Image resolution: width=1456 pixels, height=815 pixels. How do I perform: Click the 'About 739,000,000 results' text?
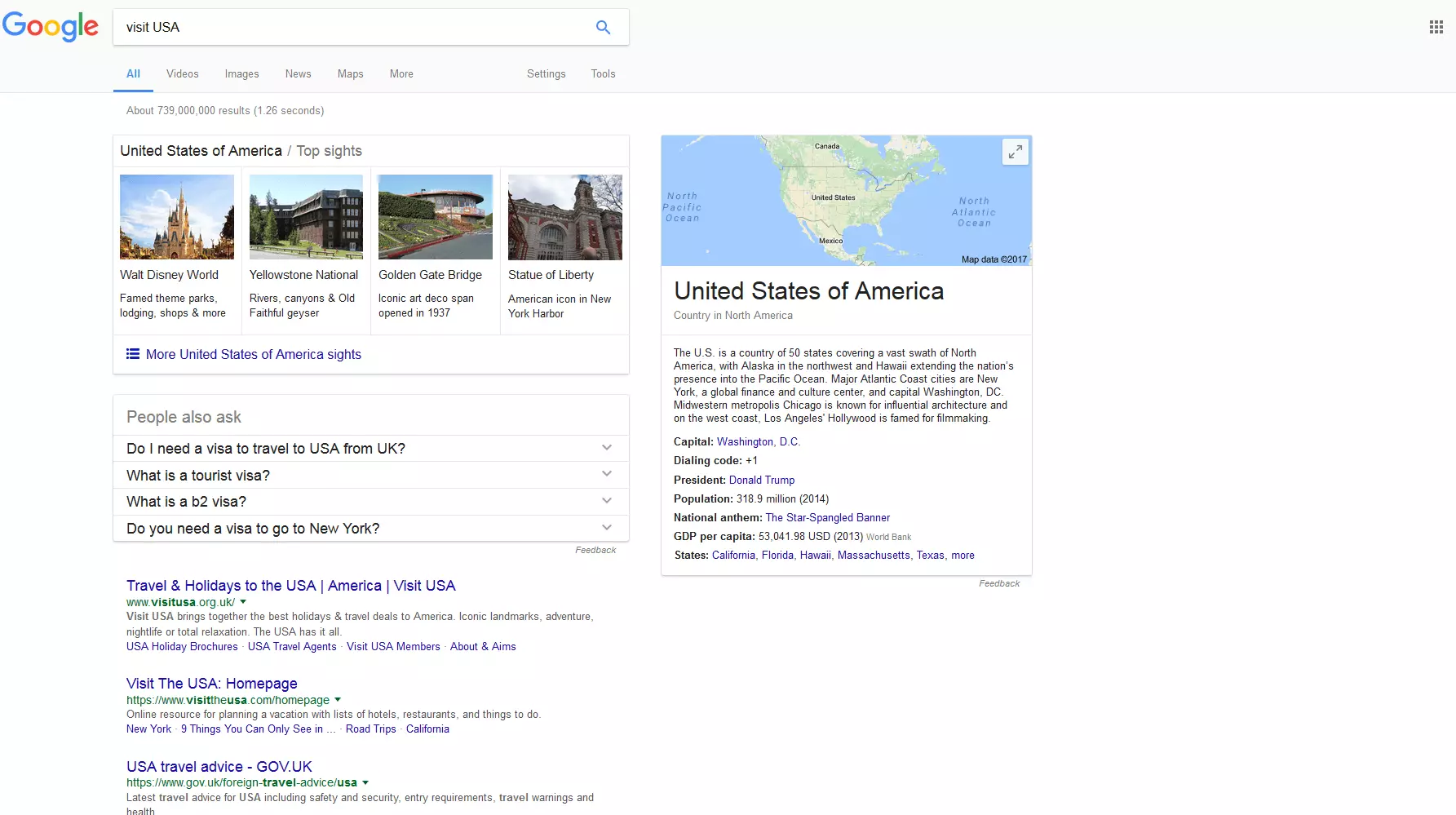[x=225, y=110]
